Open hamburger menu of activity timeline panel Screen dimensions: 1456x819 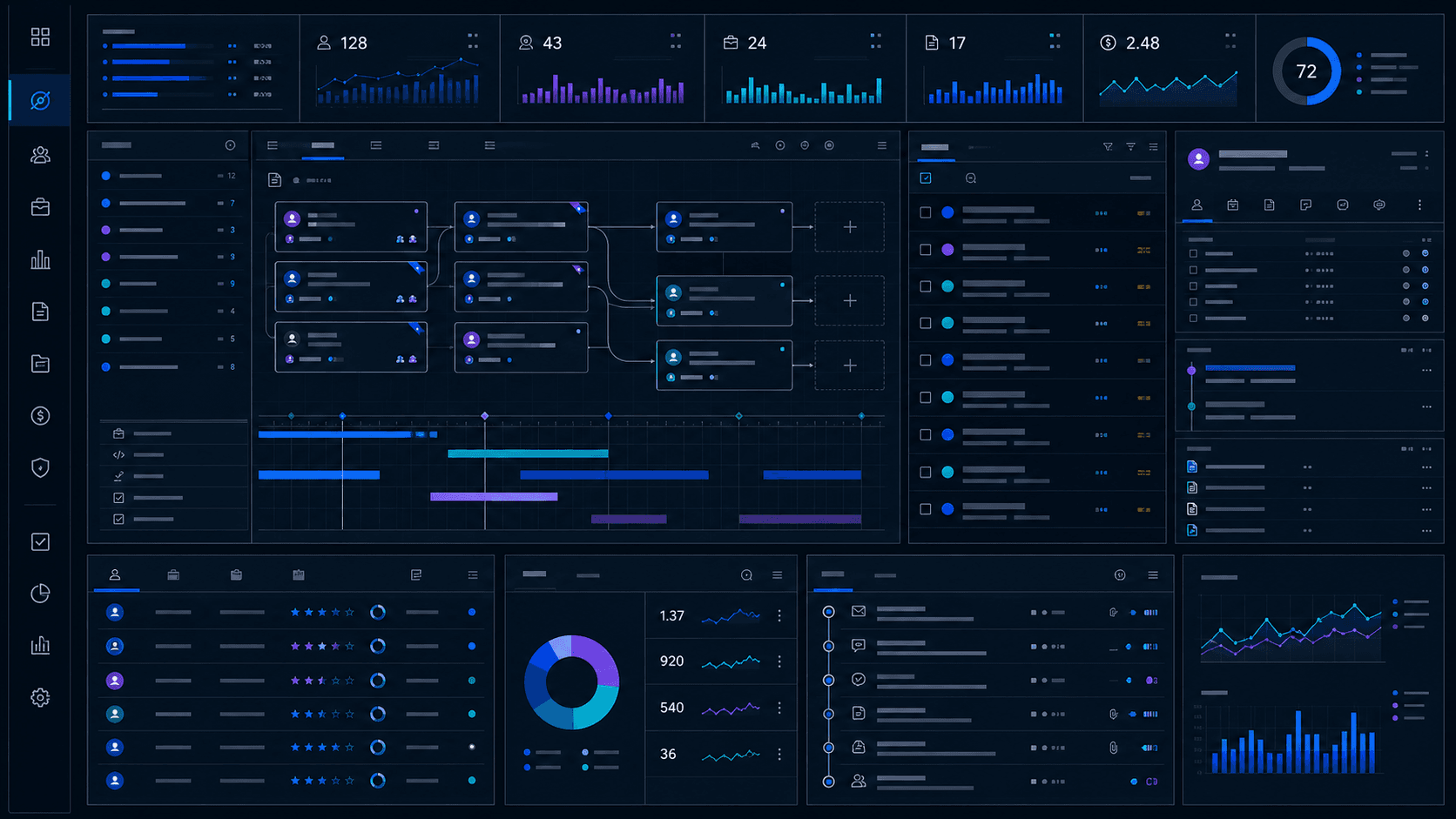pos(1153,575)
